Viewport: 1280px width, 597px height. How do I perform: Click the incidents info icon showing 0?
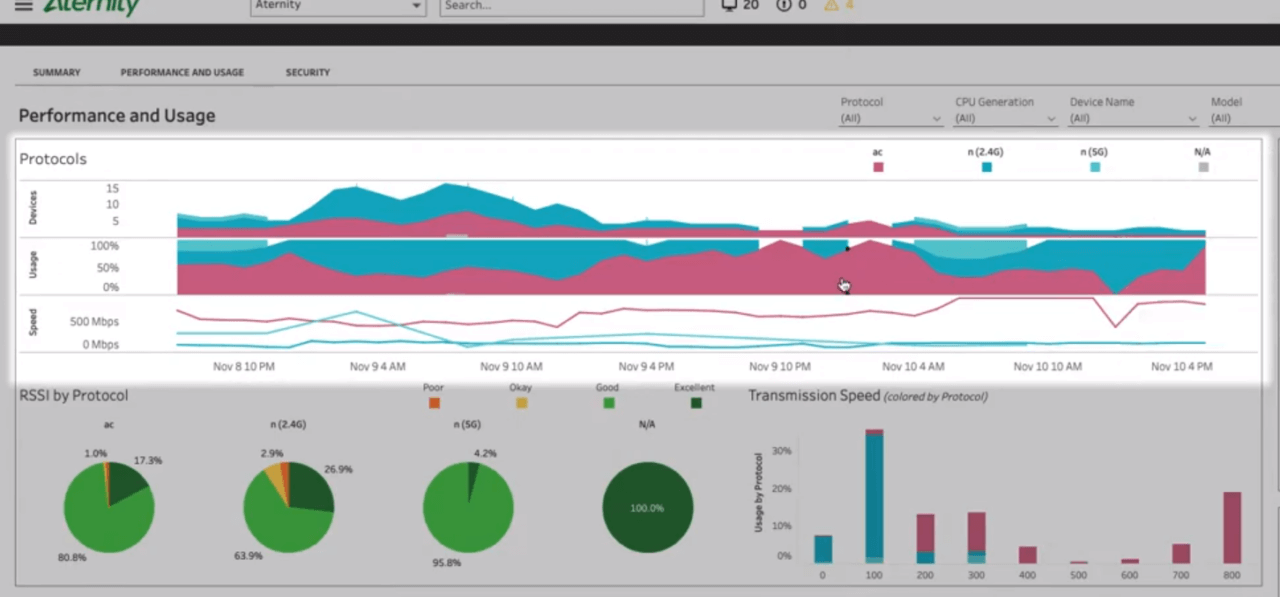pos(783,6)
